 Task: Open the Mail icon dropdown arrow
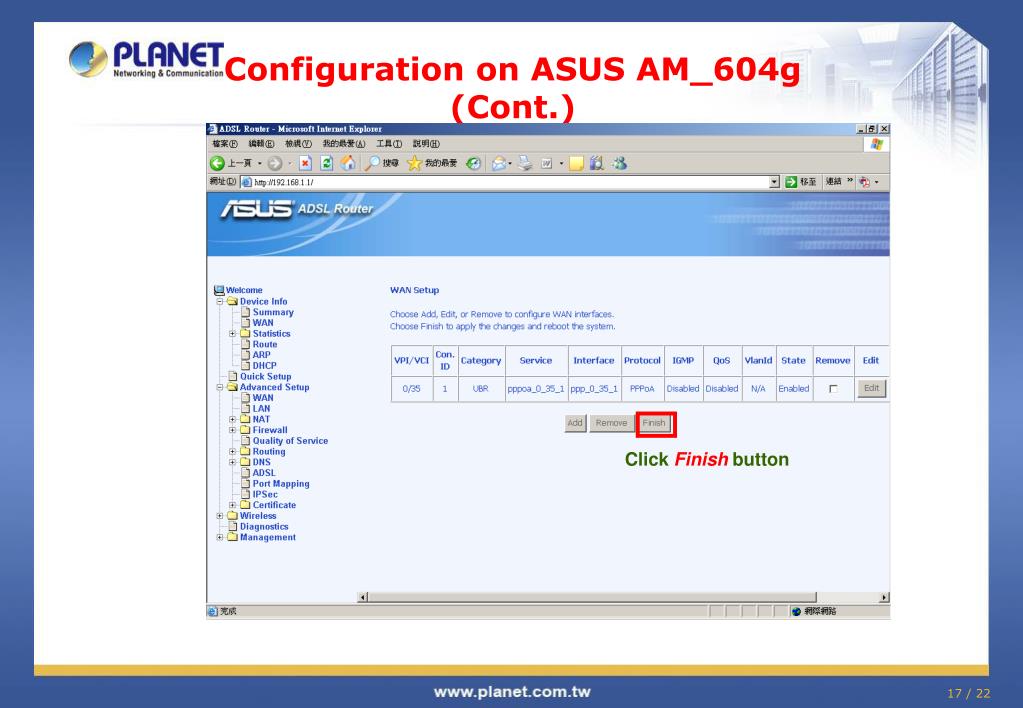coord(510,163)
